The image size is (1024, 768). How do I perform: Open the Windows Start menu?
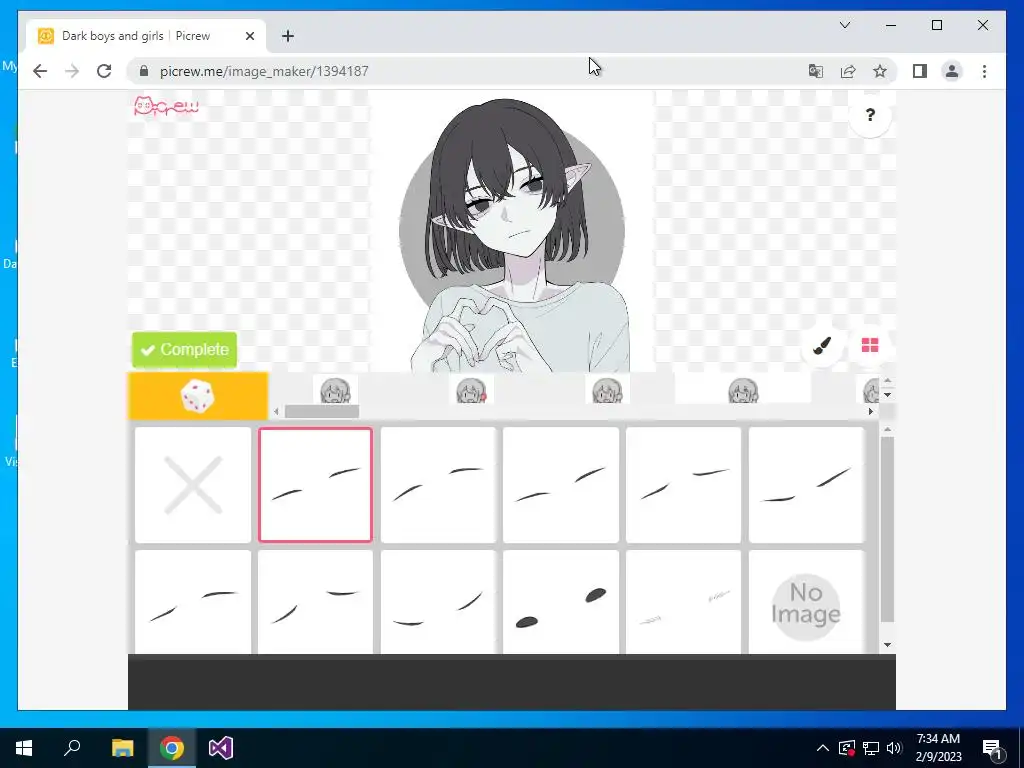(24, 748)
